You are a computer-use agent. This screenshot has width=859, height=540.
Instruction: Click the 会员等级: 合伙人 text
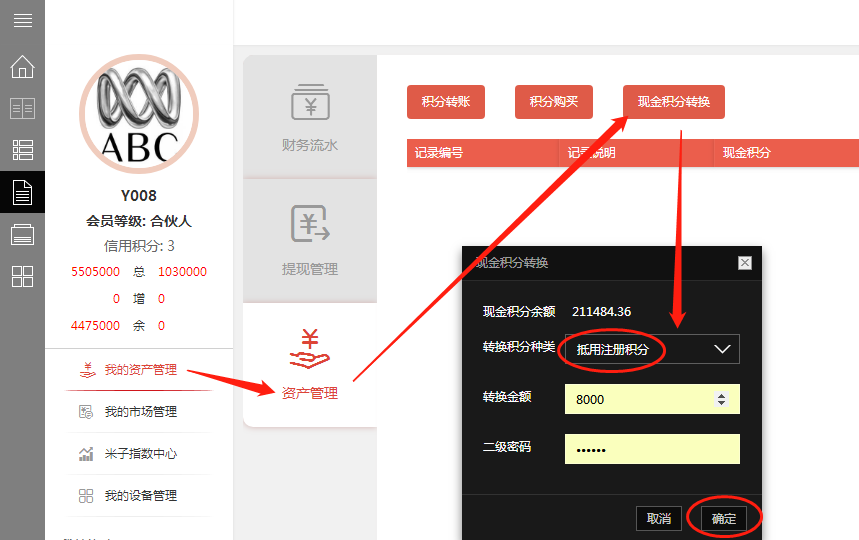[x=139, y=221]
